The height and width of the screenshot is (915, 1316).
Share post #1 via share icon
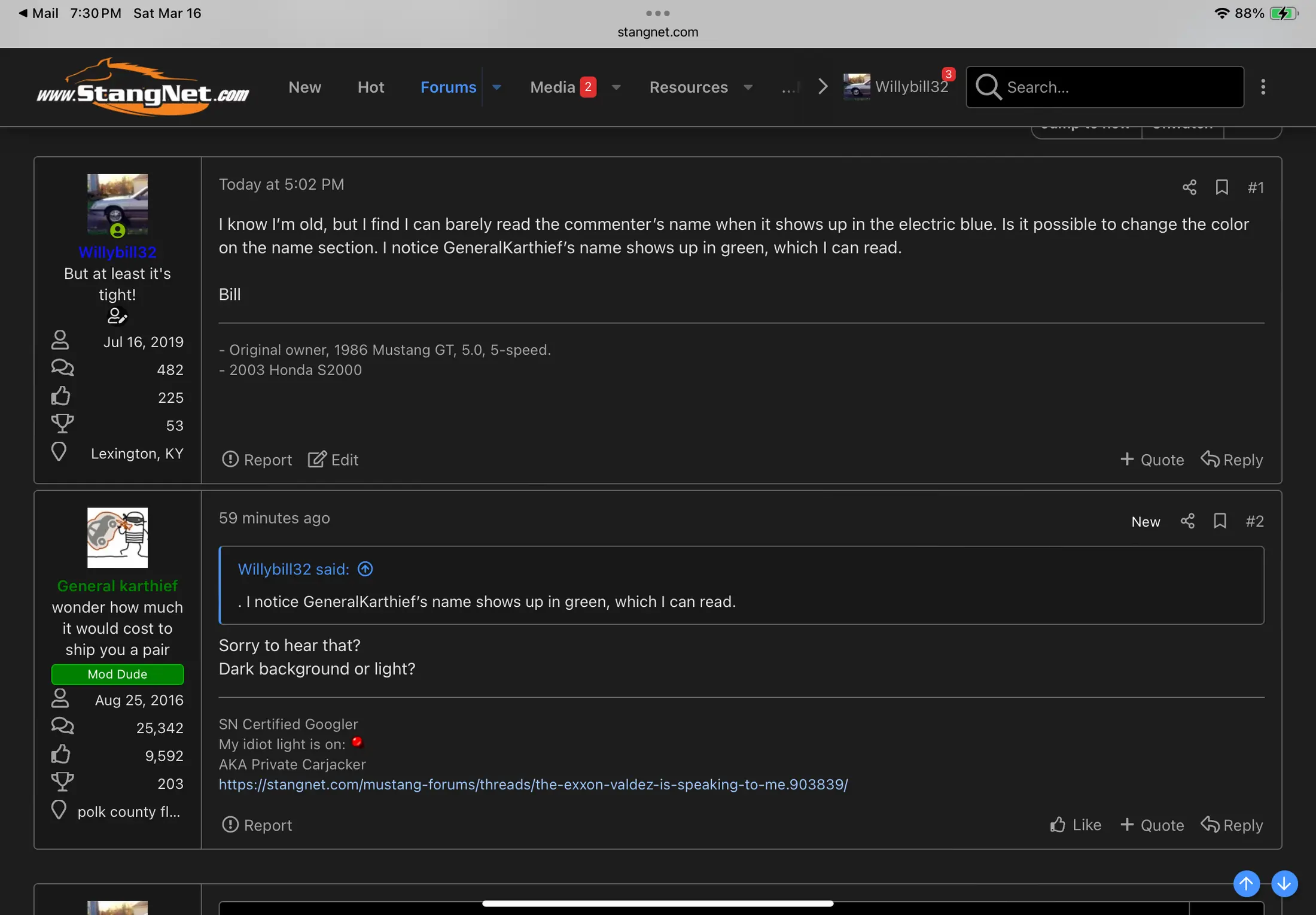(1189, 187)
